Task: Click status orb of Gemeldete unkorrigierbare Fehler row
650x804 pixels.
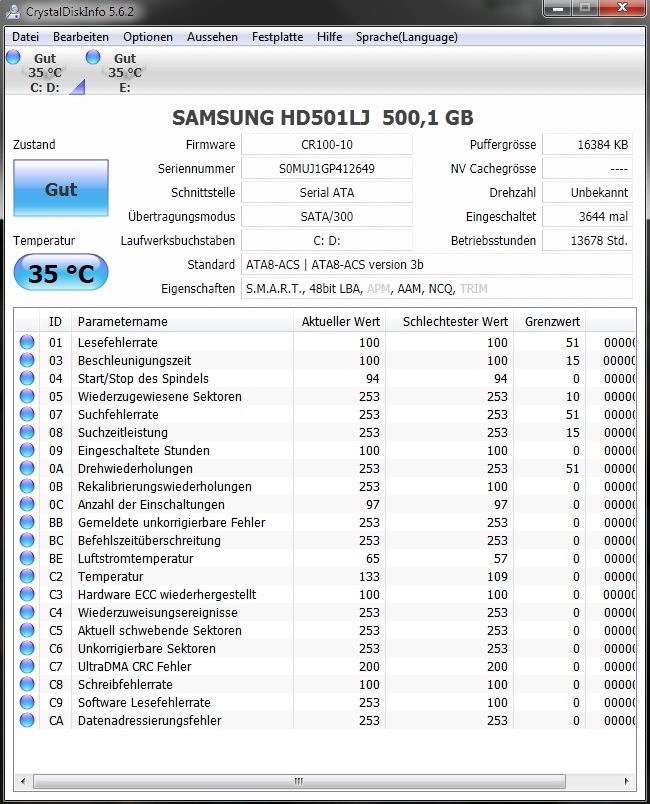Action: pyautogui.click(x=27, y=522)
